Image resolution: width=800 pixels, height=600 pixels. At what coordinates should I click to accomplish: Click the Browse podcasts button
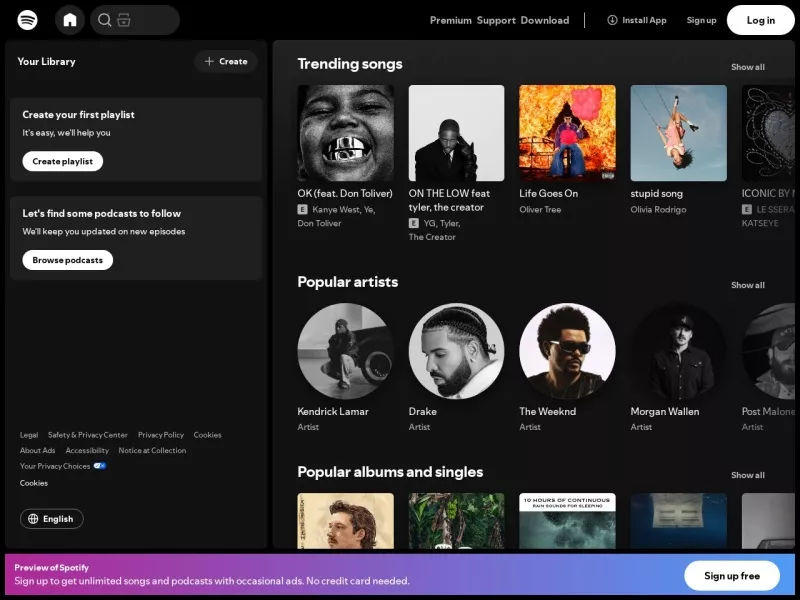67,260
